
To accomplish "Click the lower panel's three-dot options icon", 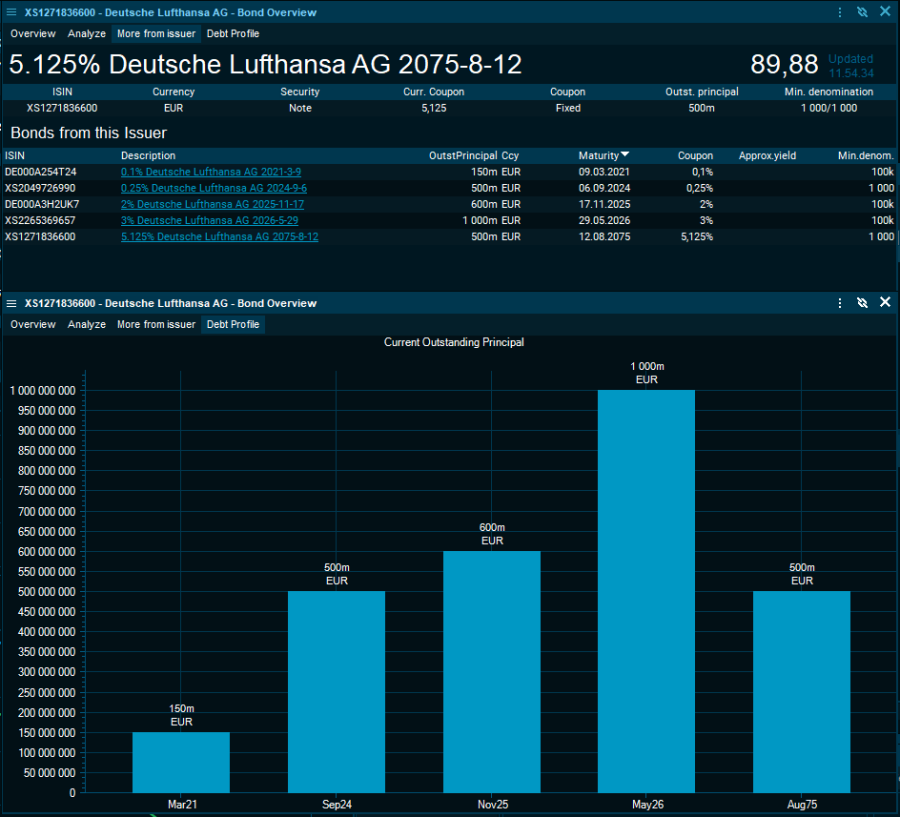I will click(x=840, y=303).
